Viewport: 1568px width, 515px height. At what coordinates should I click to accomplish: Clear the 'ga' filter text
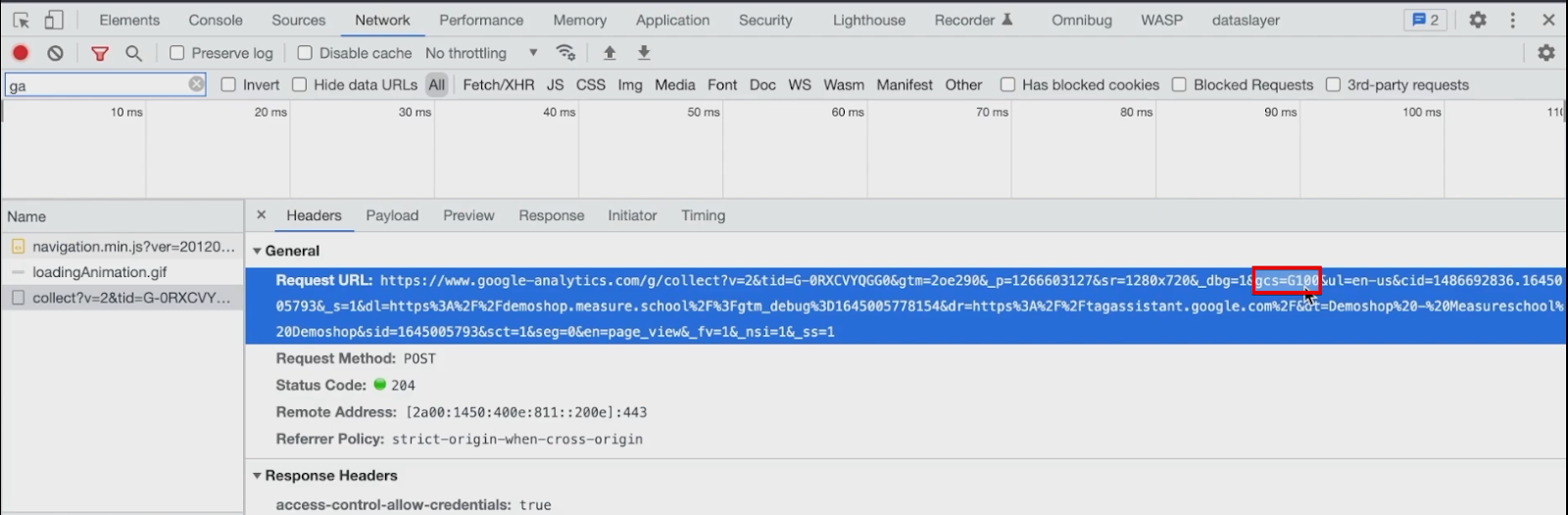(x=196, y=84)
